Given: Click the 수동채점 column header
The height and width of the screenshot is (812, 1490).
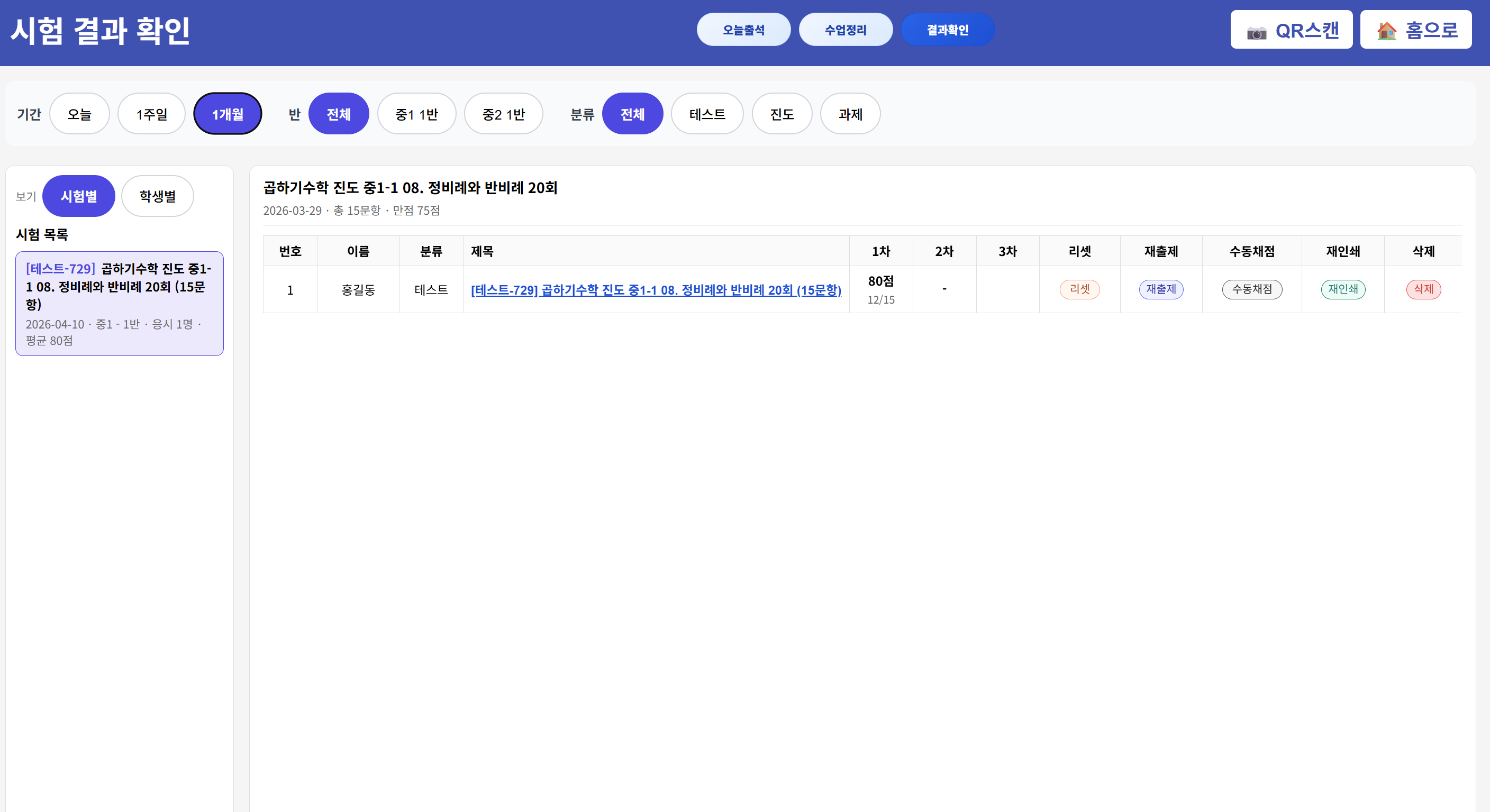Looking at the screenshot, I should (1252, 252).
